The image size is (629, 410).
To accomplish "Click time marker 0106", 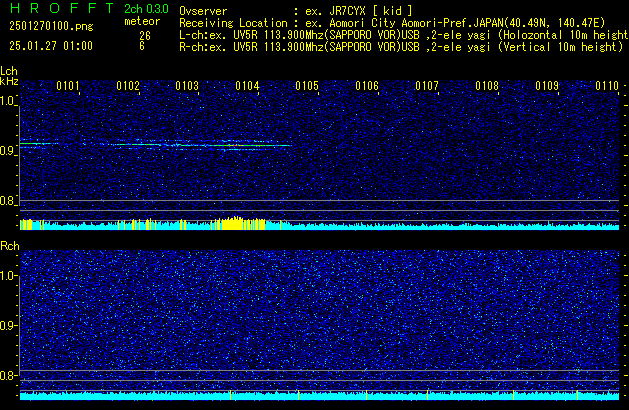I will [367, 86].
